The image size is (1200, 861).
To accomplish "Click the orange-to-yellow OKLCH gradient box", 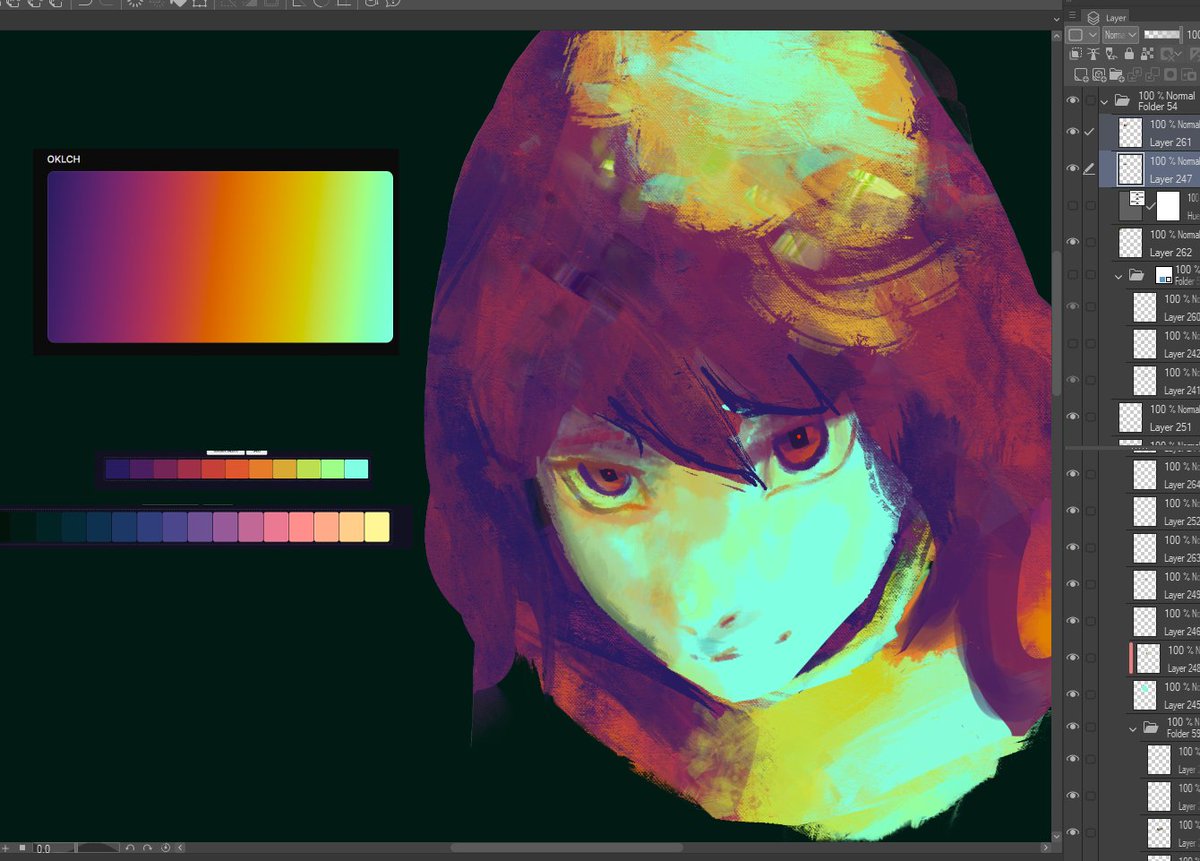I will point(220,257).
